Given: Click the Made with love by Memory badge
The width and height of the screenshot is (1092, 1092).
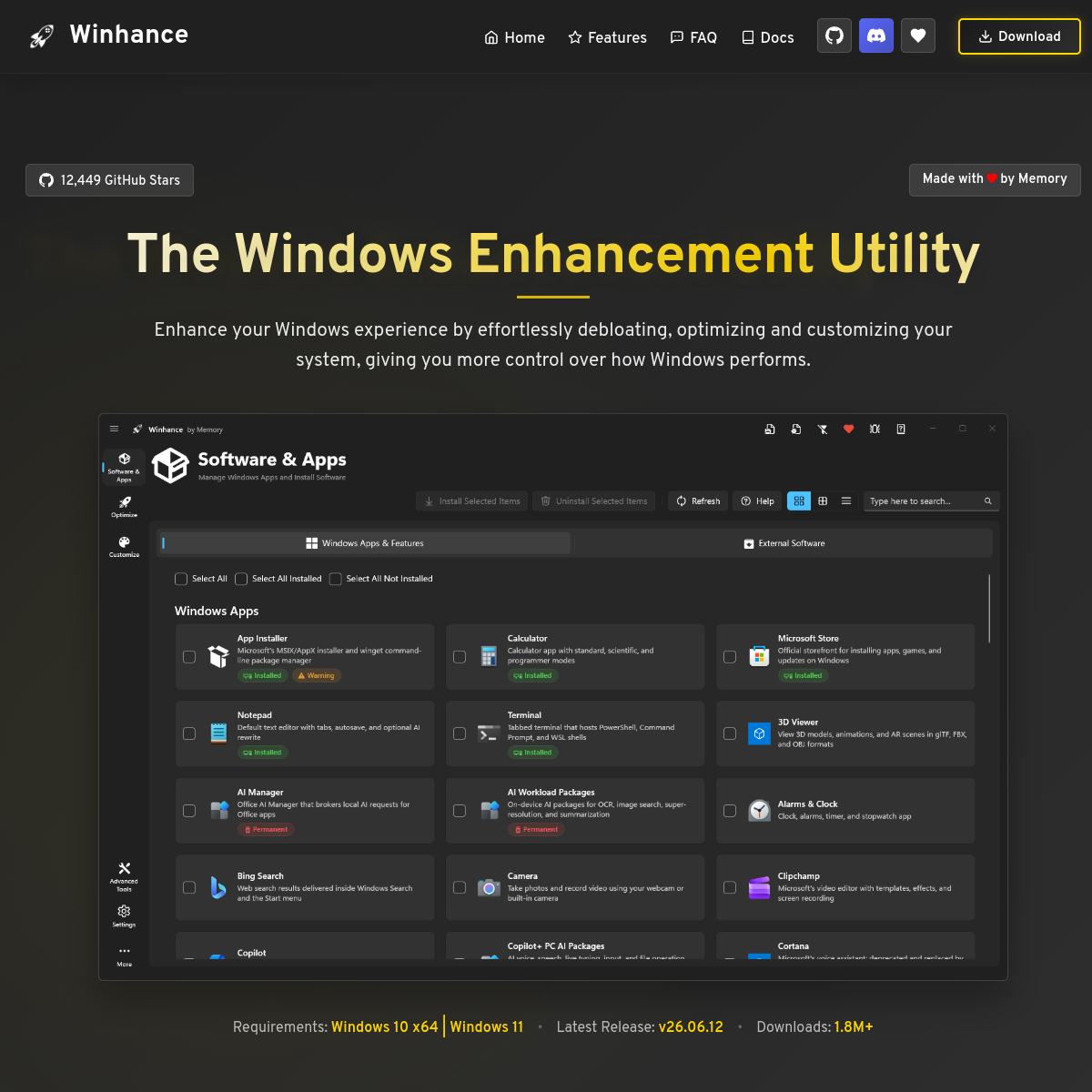Looking at the screenshot, I should [995, 179].
